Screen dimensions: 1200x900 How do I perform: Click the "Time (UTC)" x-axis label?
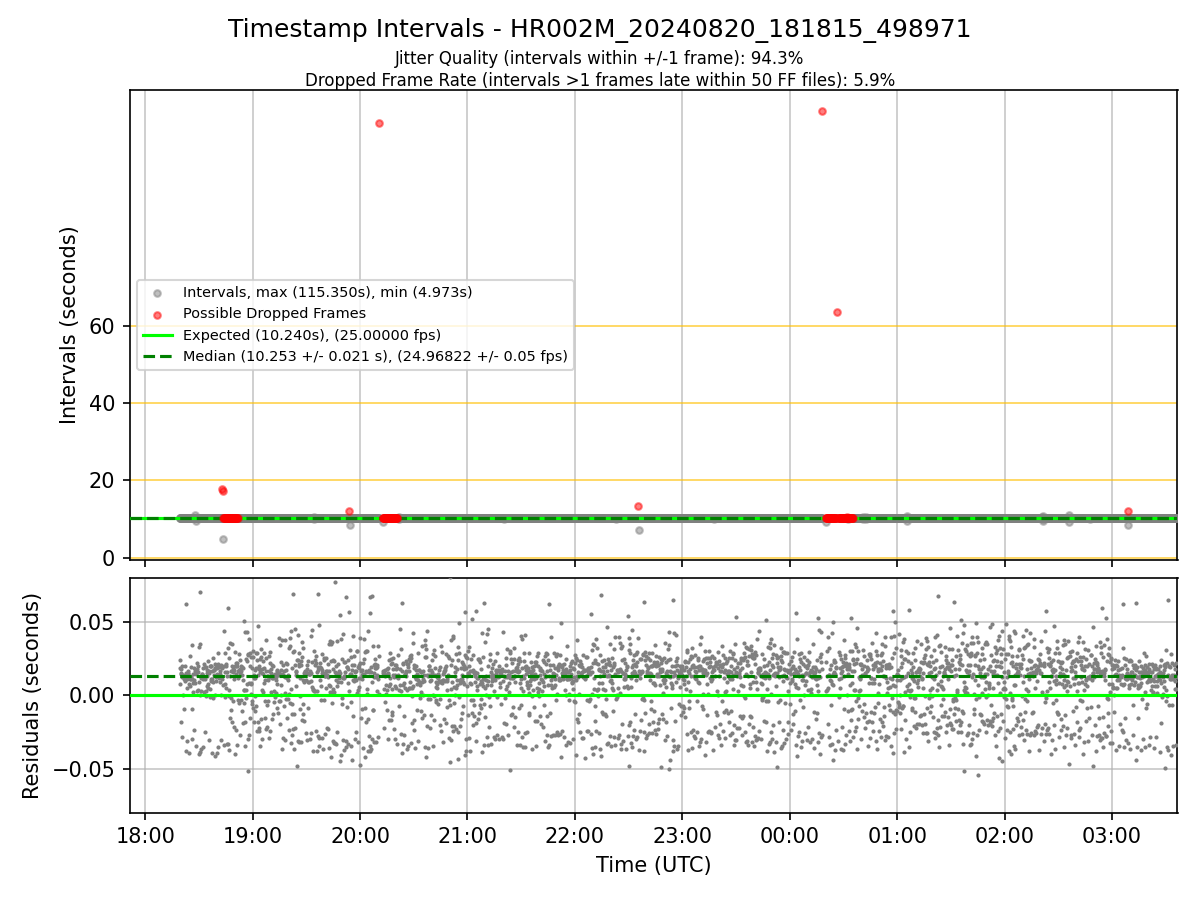point(653,865)
